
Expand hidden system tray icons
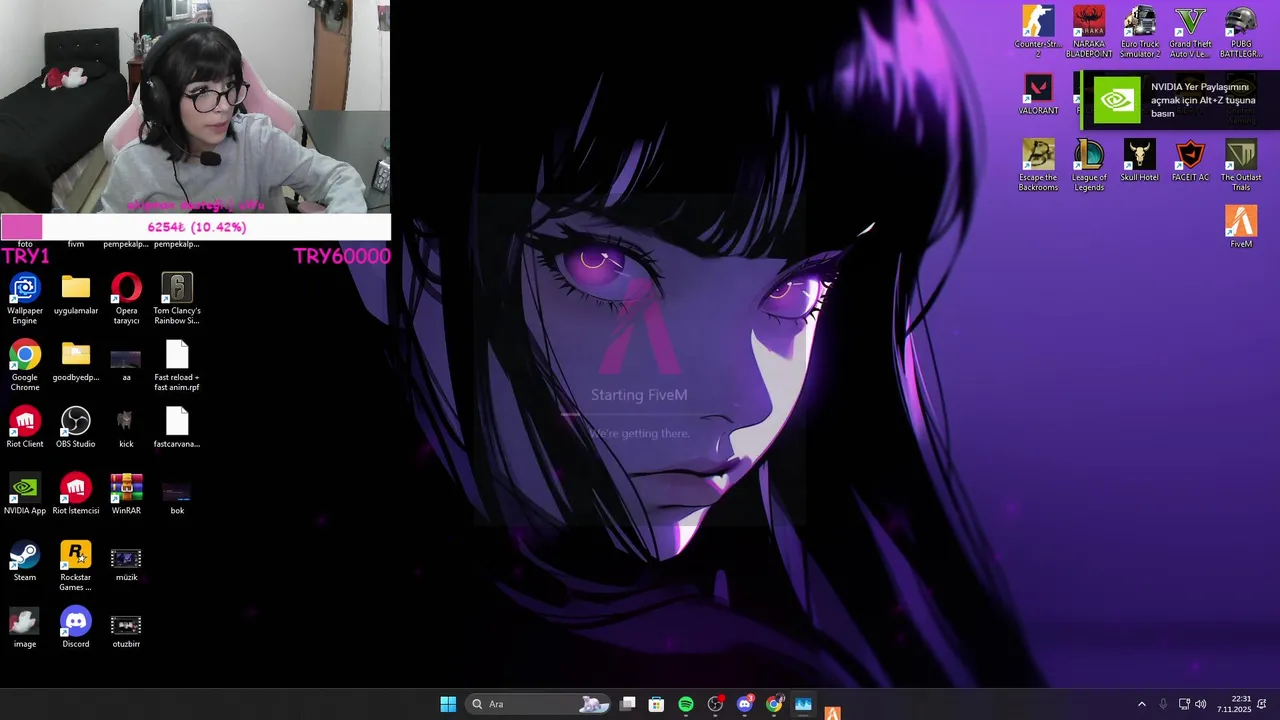(x=1142, y=704)
